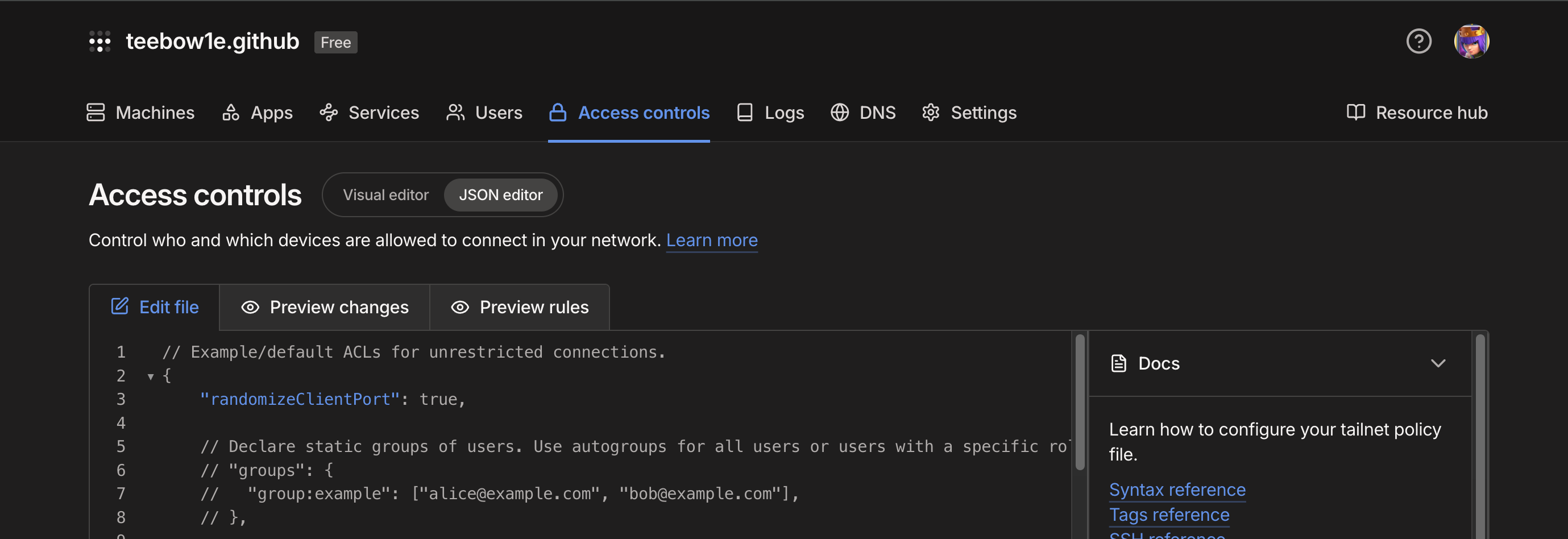Click the Learn more link
This screenshot has height=539, width=1568.
pyautogui.click(x=712, y=241)
